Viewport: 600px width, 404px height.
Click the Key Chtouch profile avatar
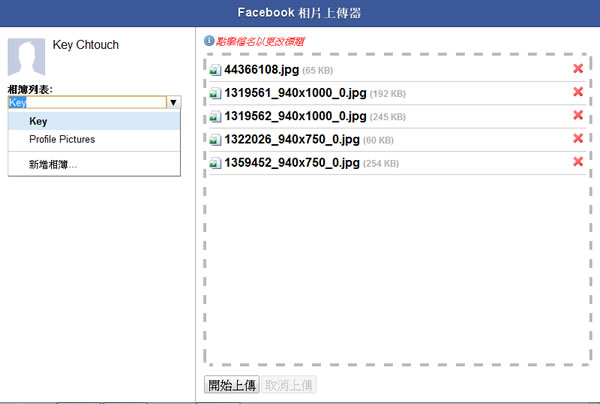26,58
